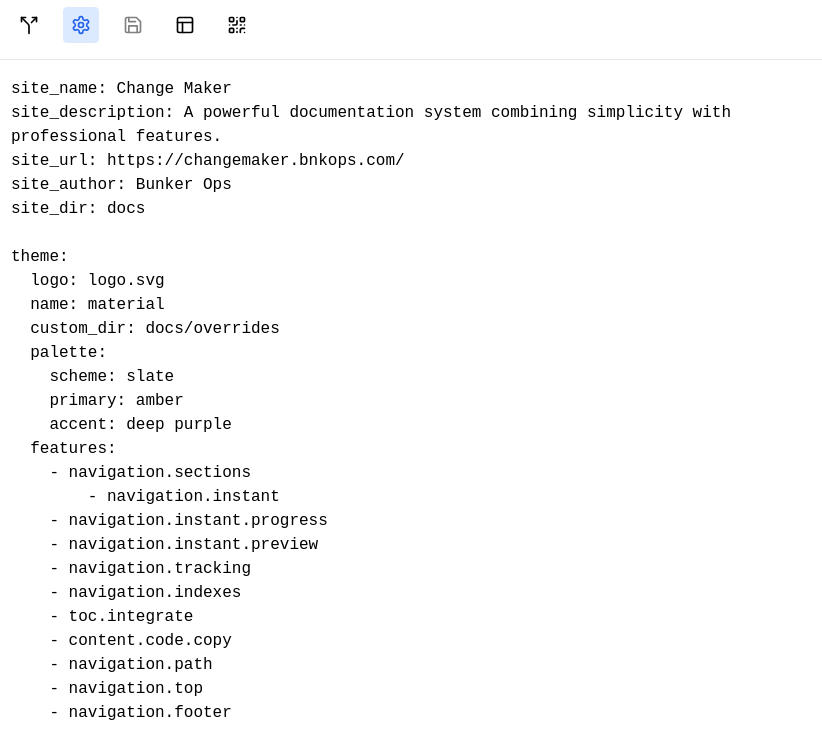The width and height of the screenshot is (822, 730).
Task: Click the primary amber line
Action: [116, 400]
